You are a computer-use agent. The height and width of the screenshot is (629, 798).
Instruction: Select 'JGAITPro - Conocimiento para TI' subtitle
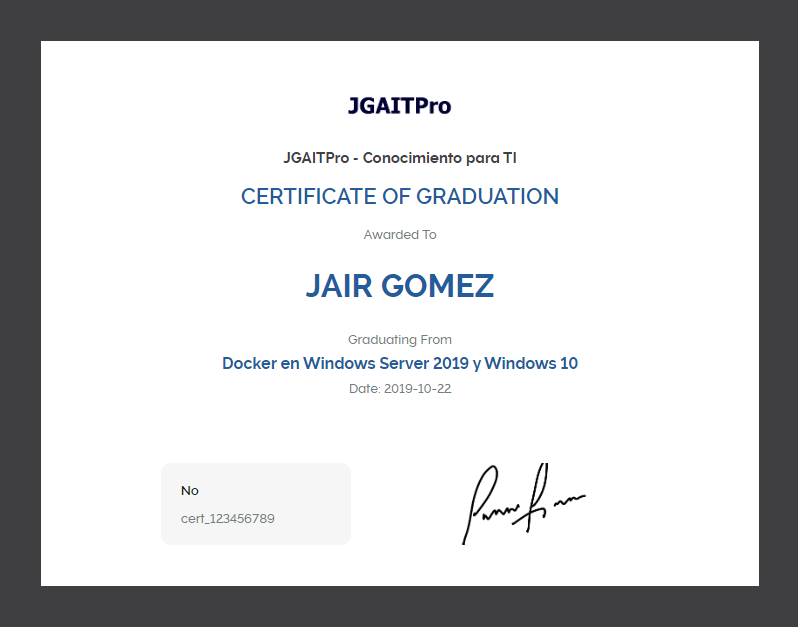click(x=400, y=158)
